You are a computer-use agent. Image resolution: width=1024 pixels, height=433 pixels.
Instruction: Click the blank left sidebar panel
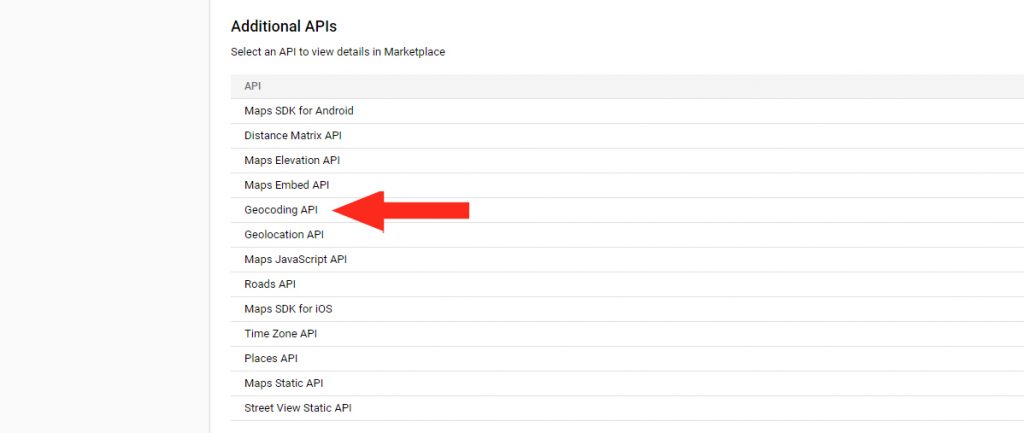point(104,216)
